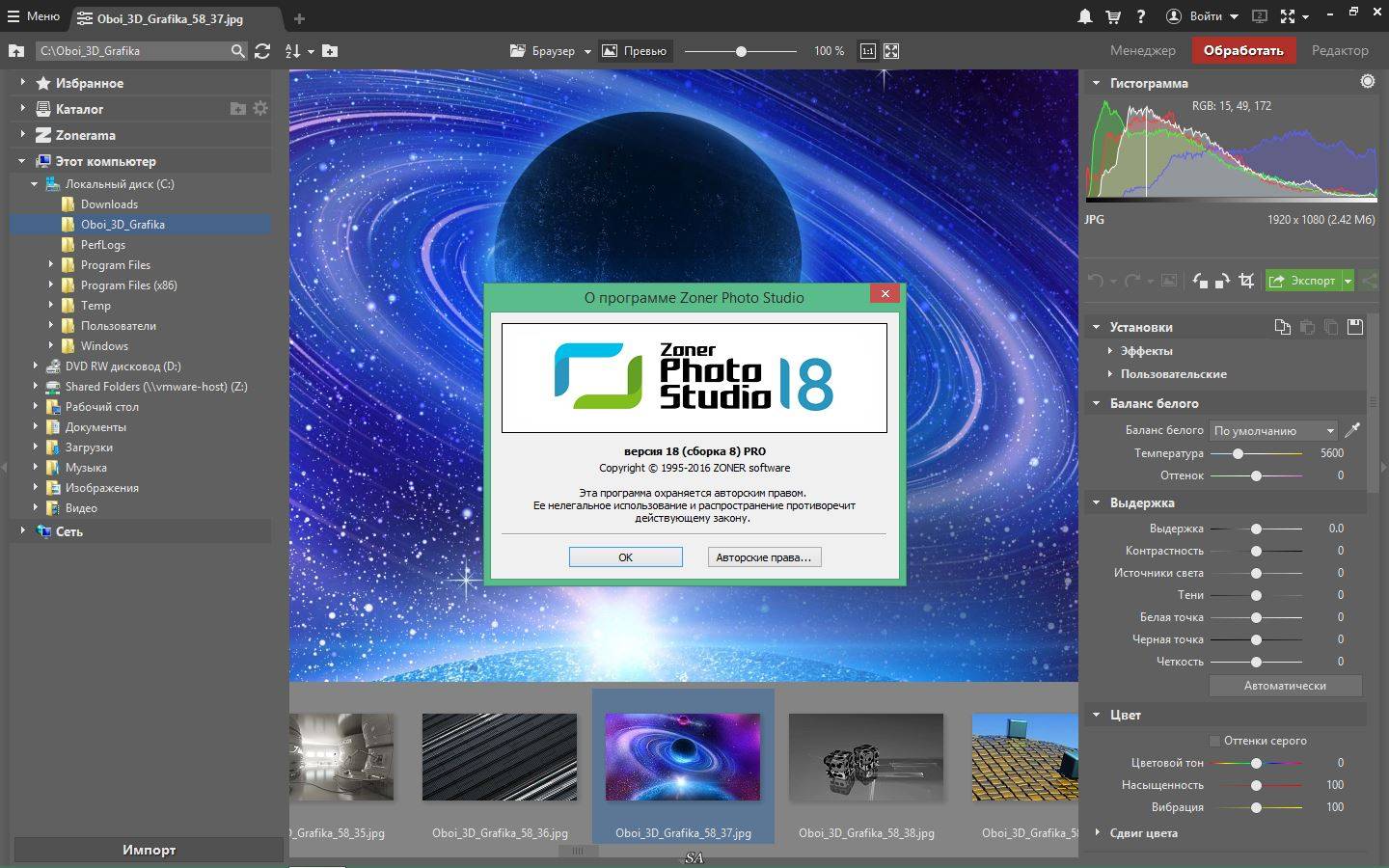Expand the Избранное section
This screenshot has width=1389, height=868.
pos(22,83)
